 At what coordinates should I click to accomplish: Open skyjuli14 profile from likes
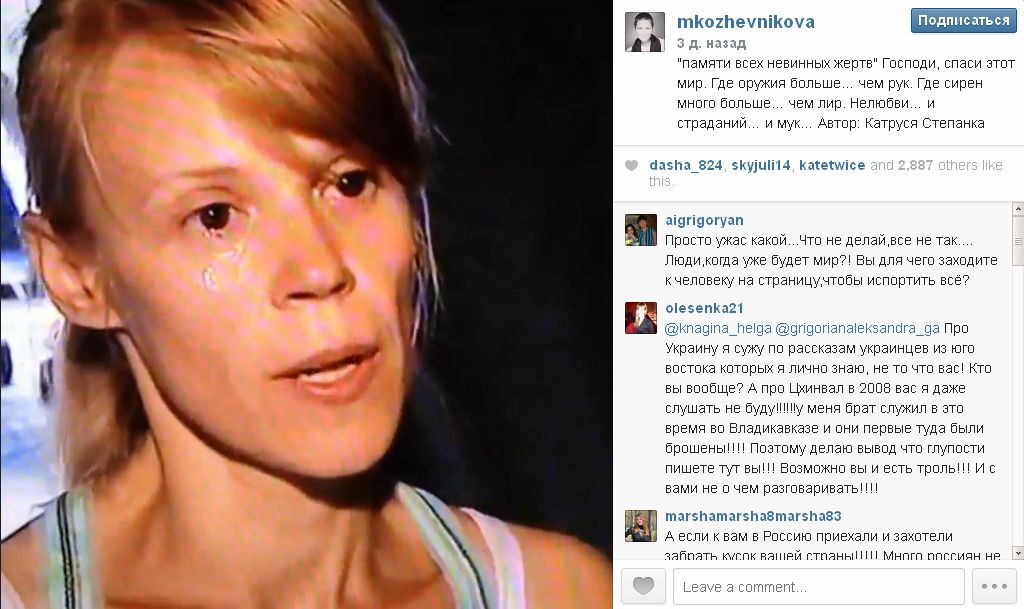point(760,165)
